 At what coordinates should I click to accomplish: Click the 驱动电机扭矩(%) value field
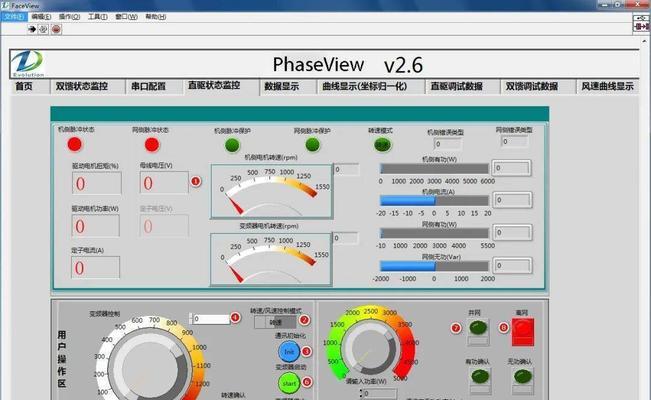(97, 183)
